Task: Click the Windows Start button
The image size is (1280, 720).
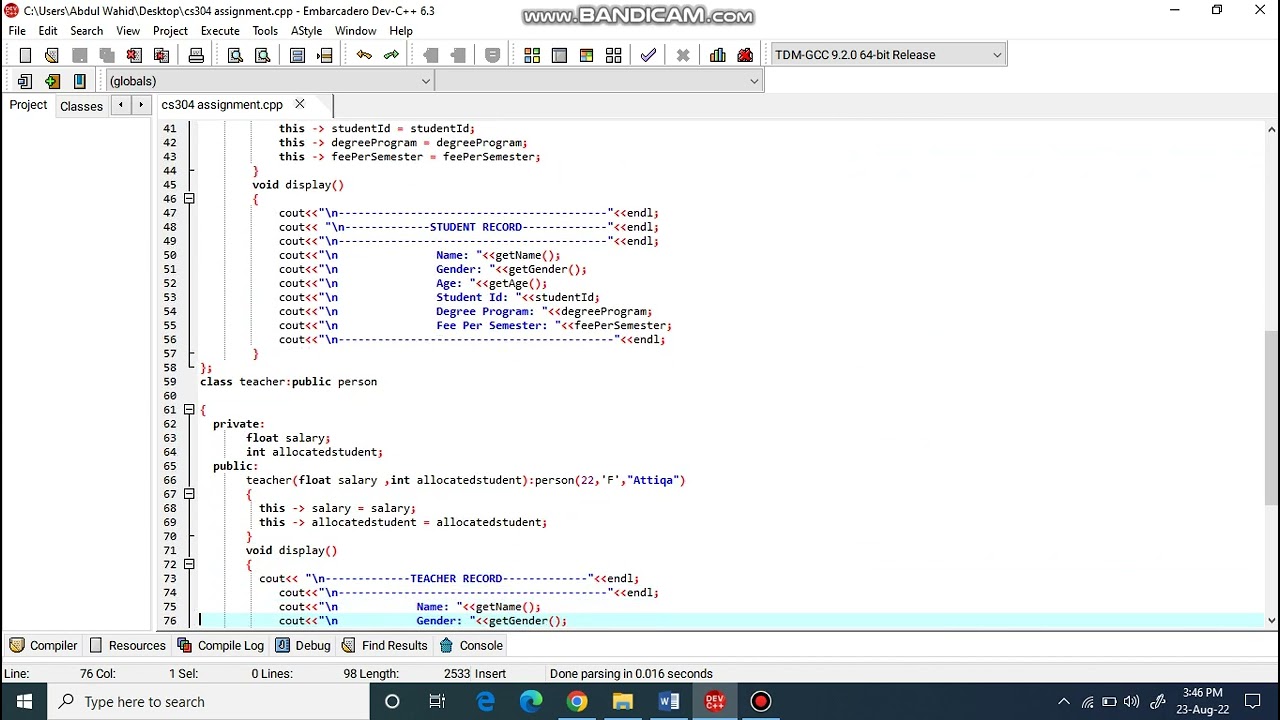Action: [x=24, y=701]
